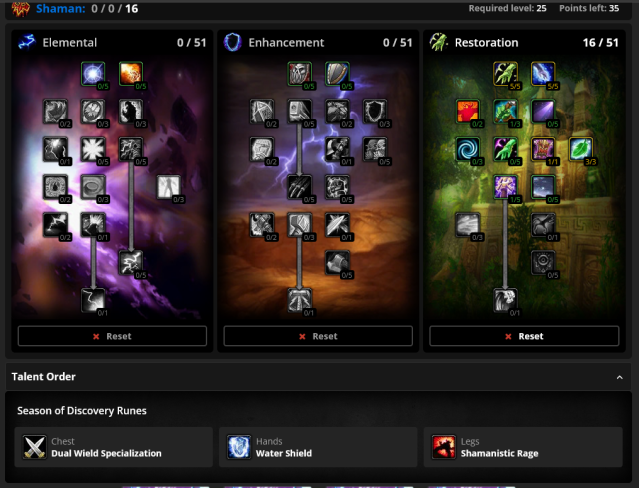
Task: Pick Elemental Fury talent (0/1)
Action: [93, 225]
